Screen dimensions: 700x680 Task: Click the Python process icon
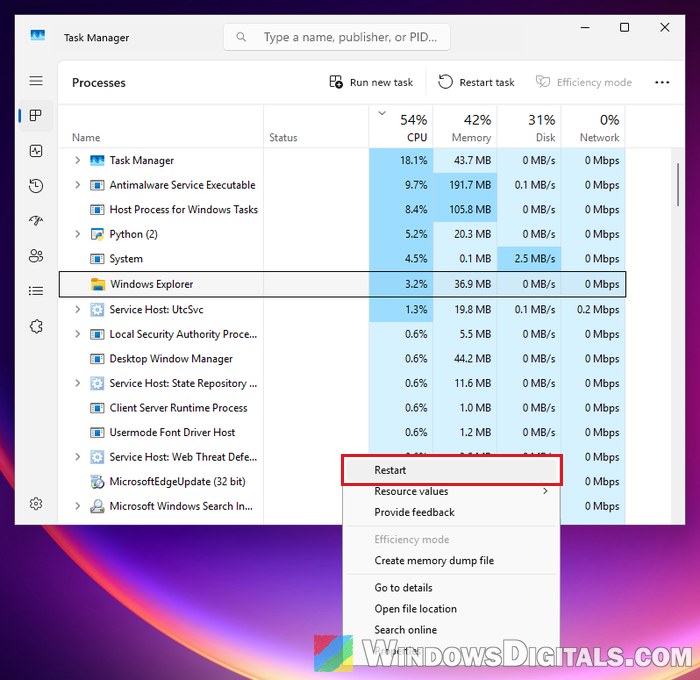tap(97, 234)
